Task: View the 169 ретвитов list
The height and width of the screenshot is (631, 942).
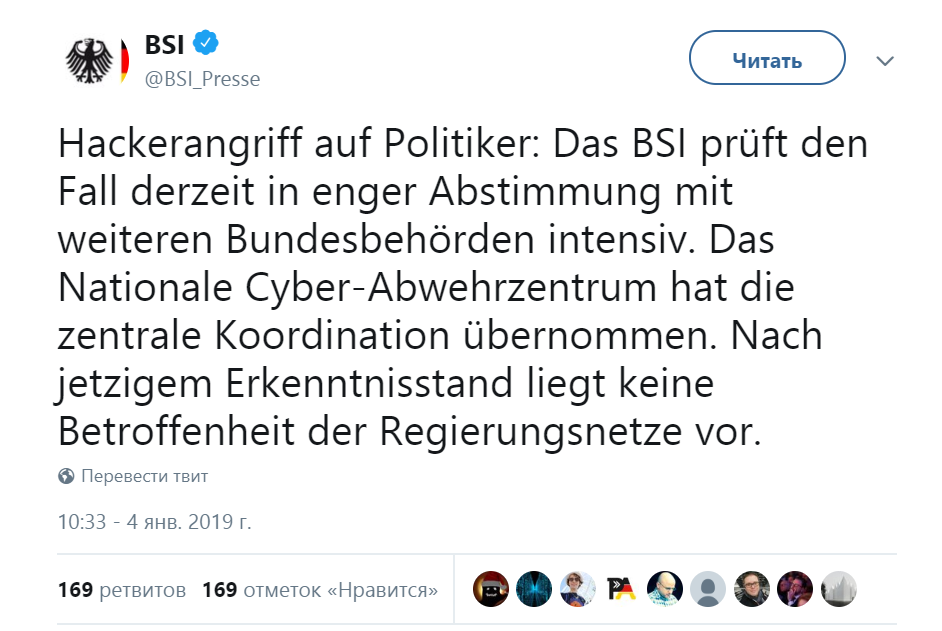Action: pos(122,590)
